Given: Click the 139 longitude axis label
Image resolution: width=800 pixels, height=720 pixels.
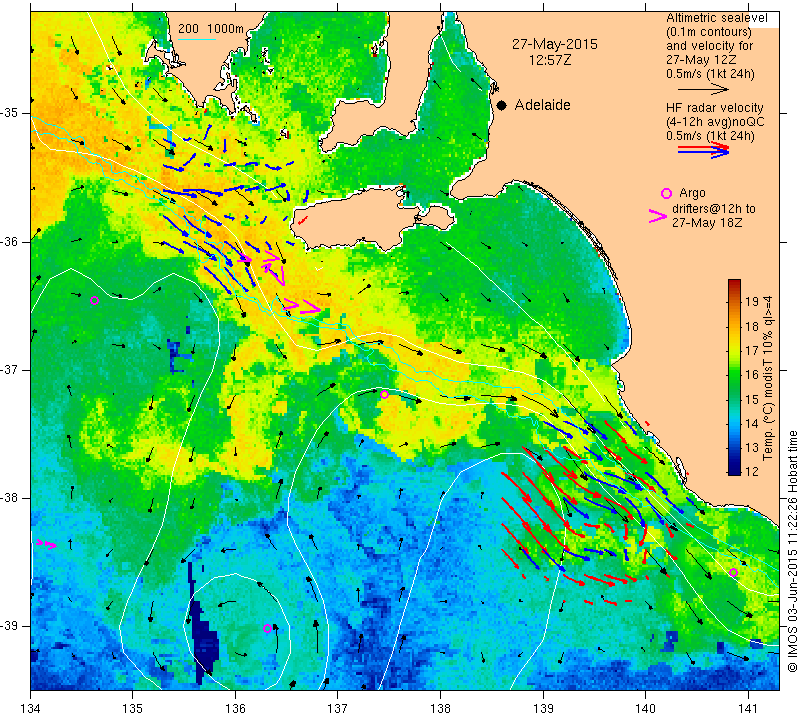Looking at the screenshot, I should tap(543, 708).
